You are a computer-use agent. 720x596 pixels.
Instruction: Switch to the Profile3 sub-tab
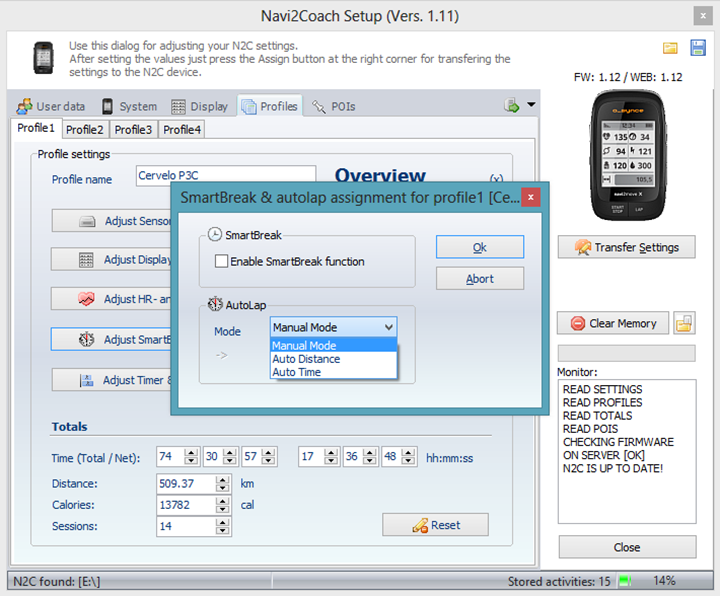point(133,129)
